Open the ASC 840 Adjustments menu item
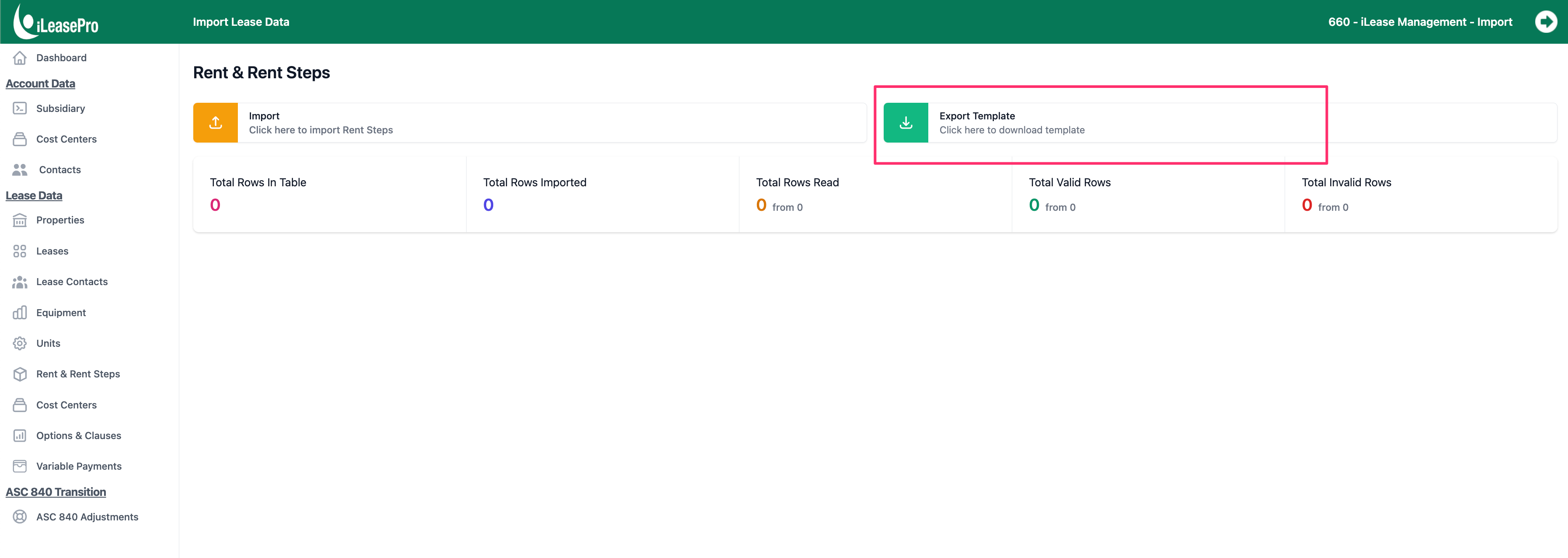Viewport: 1568px width, 558px height. pyautogui.click(x=87, y=516)
